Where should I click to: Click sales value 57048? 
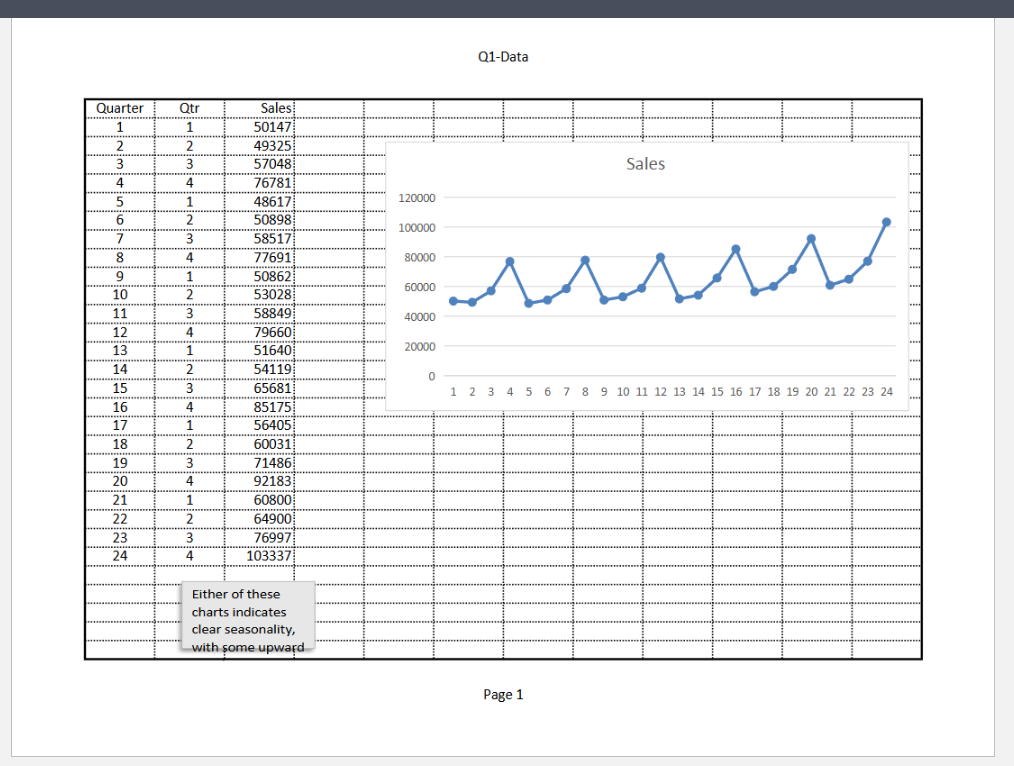272,164
